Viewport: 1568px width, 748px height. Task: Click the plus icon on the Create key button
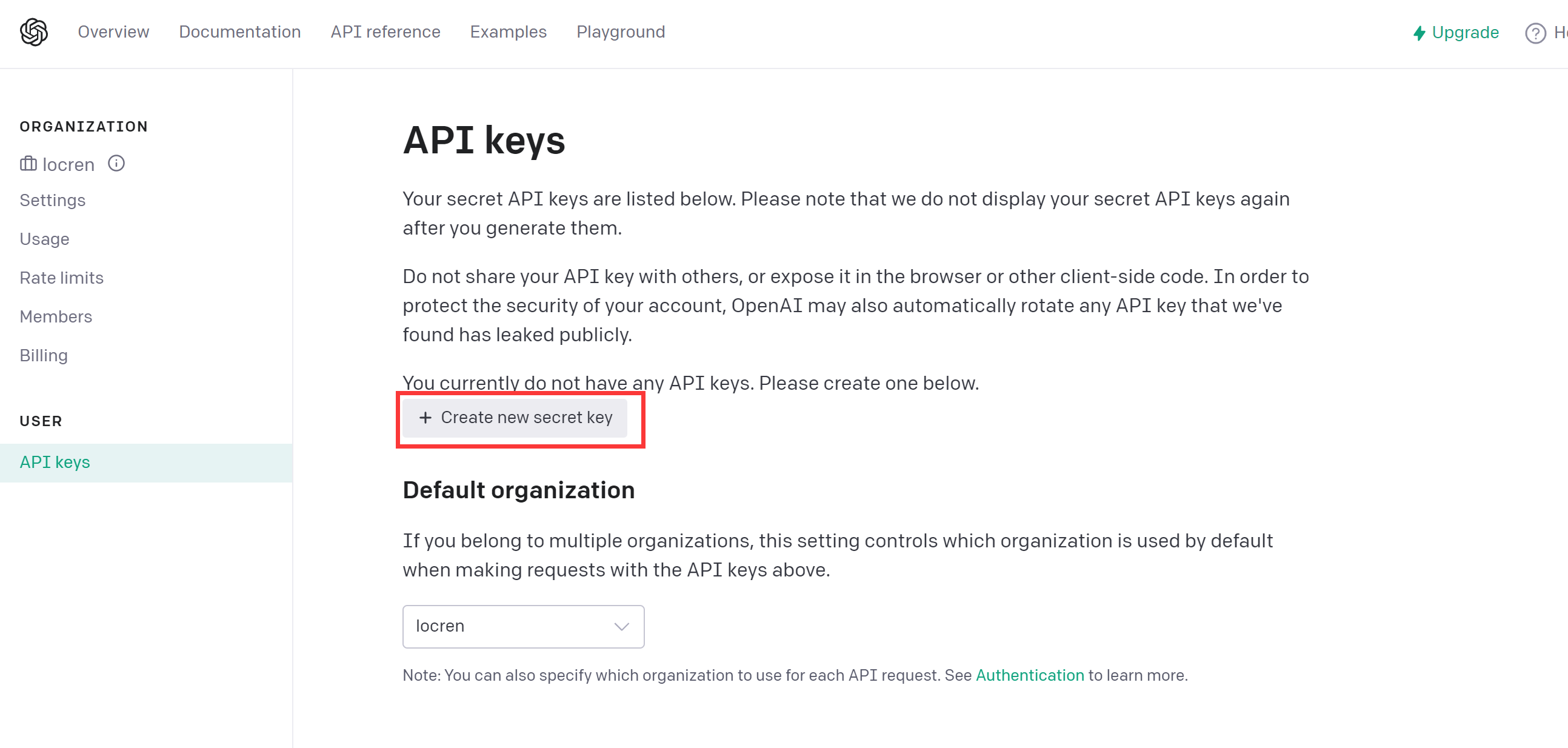point(425,418)
